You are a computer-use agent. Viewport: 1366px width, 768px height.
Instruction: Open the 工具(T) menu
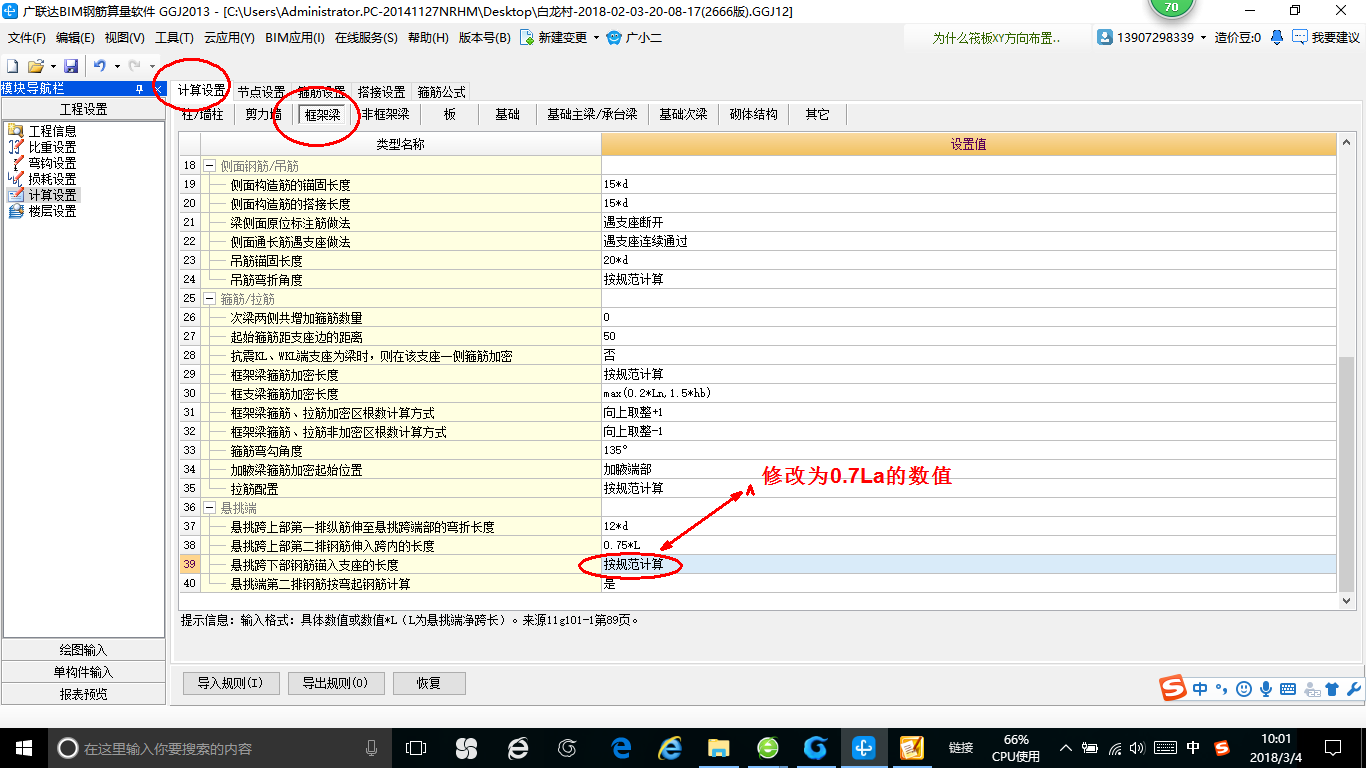tap(174, 38)
